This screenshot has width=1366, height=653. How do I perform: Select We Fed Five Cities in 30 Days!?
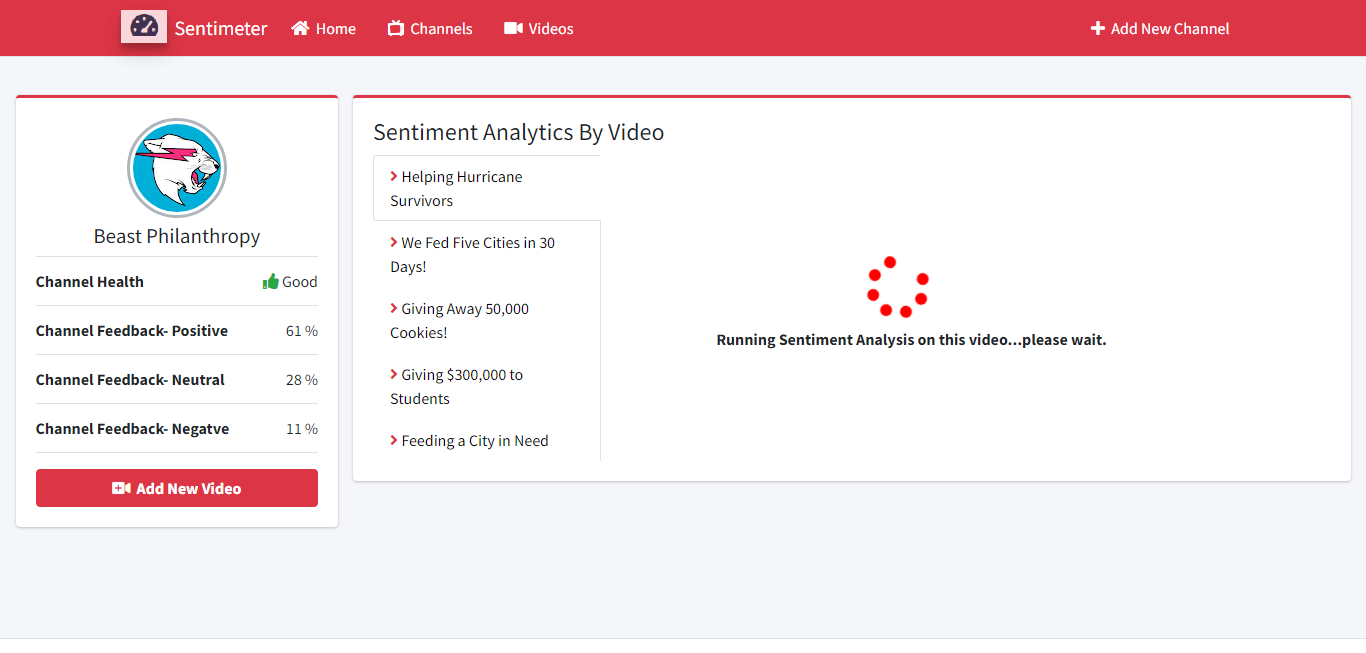(487, 254)
